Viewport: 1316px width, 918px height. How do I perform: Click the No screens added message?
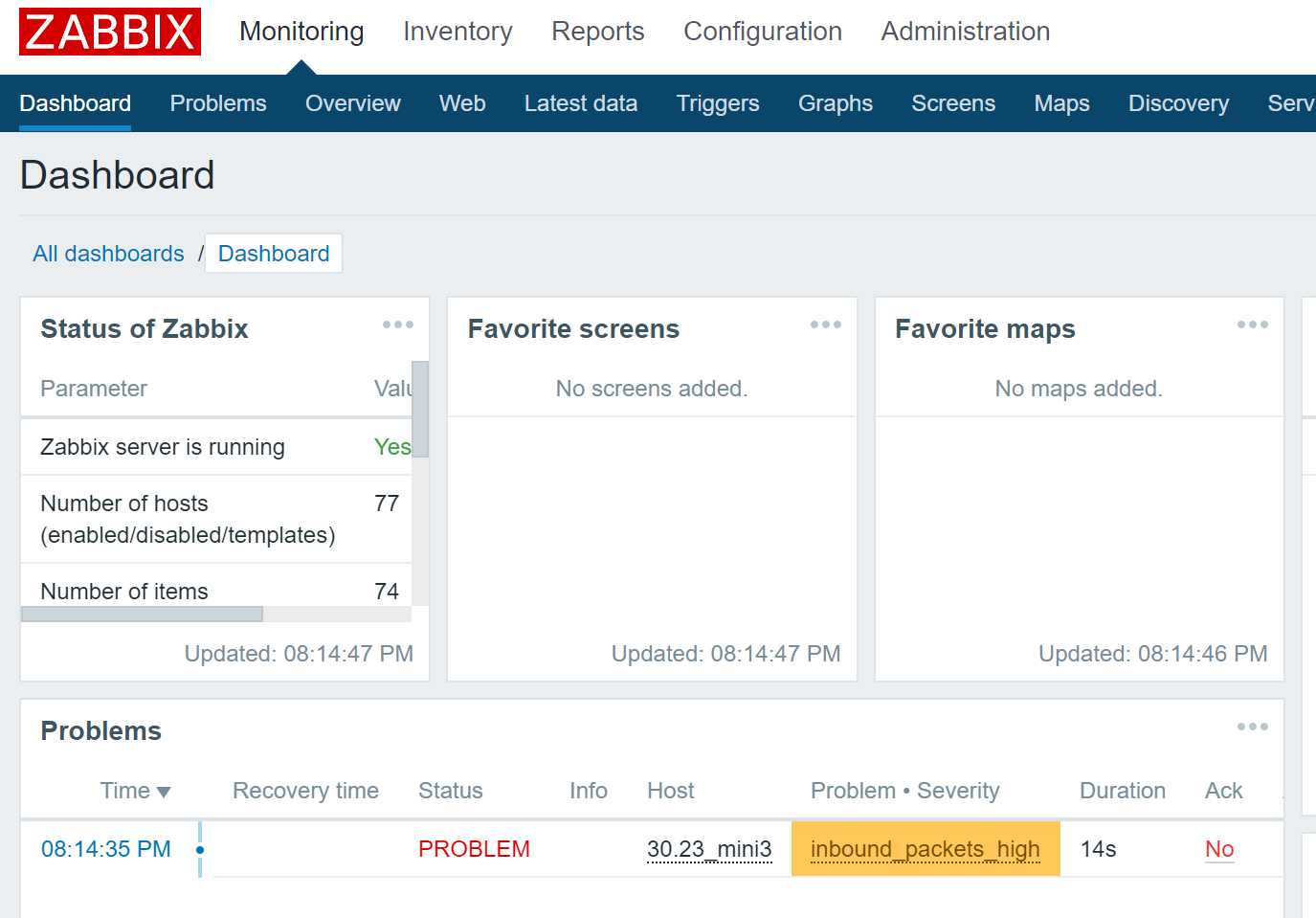652,389
